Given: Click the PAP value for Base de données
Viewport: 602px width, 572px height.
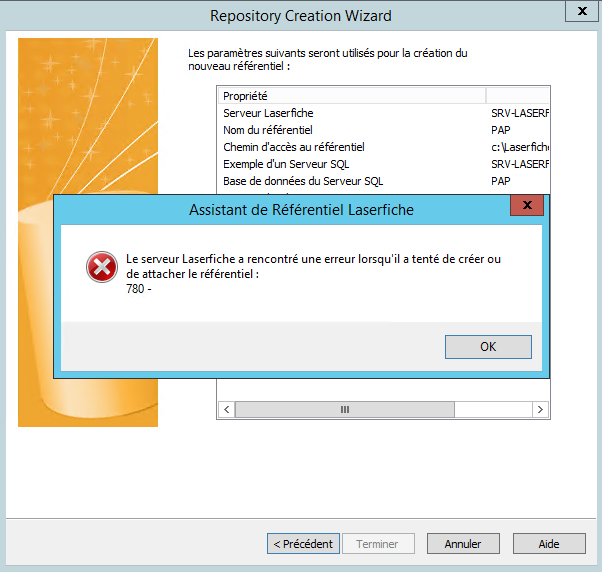Looking at the screenshot, I should click(501, 181).
